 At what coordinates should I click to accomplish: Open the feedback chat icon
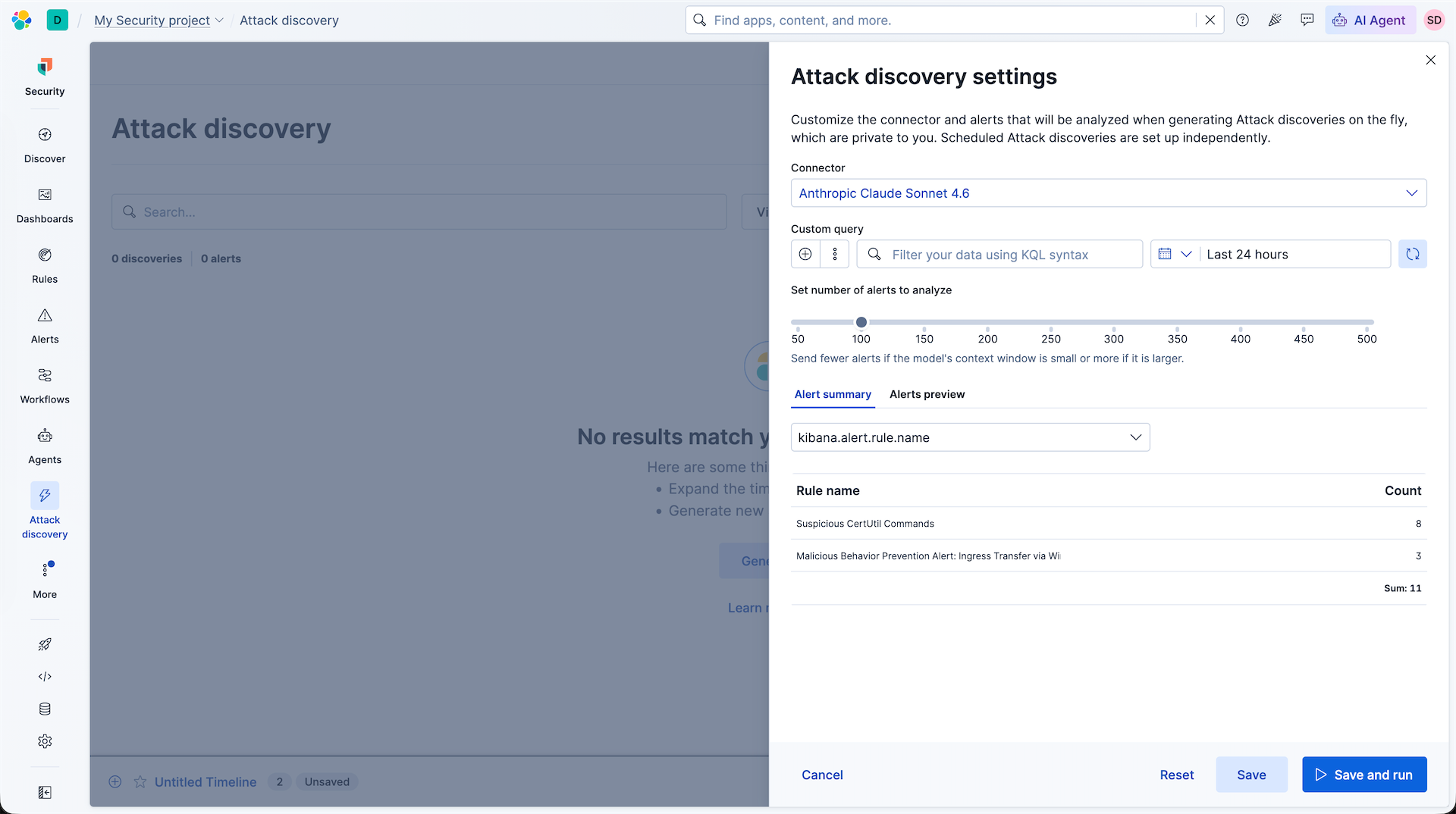(1307, 20)
